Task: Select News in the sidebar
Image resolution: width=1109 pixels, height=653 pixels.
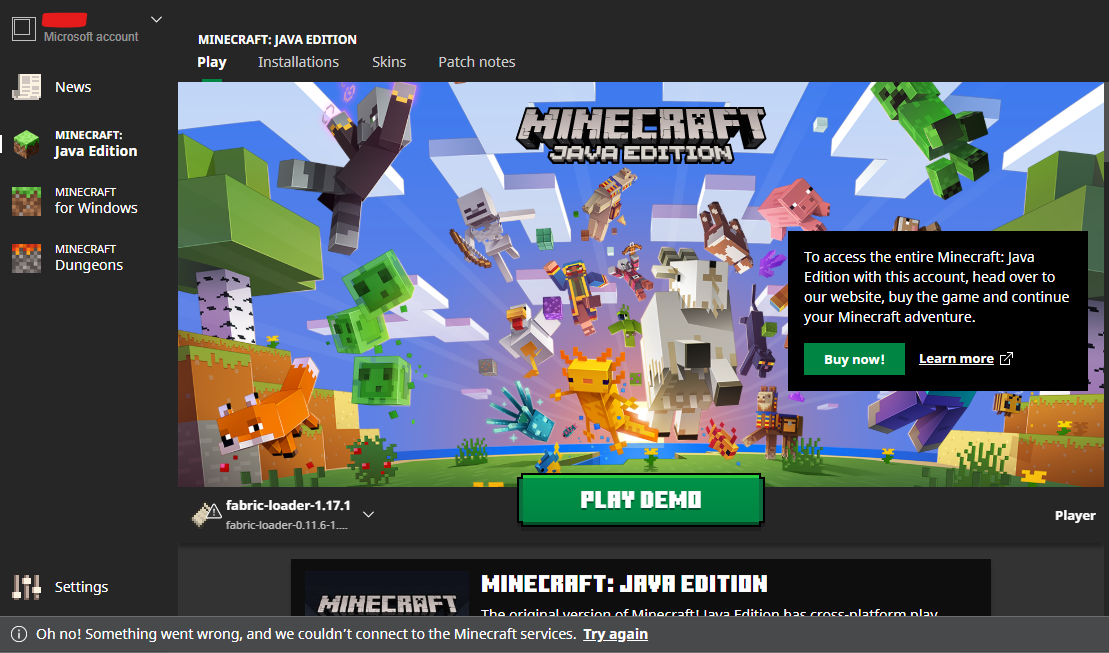Action: coord(73,87)
